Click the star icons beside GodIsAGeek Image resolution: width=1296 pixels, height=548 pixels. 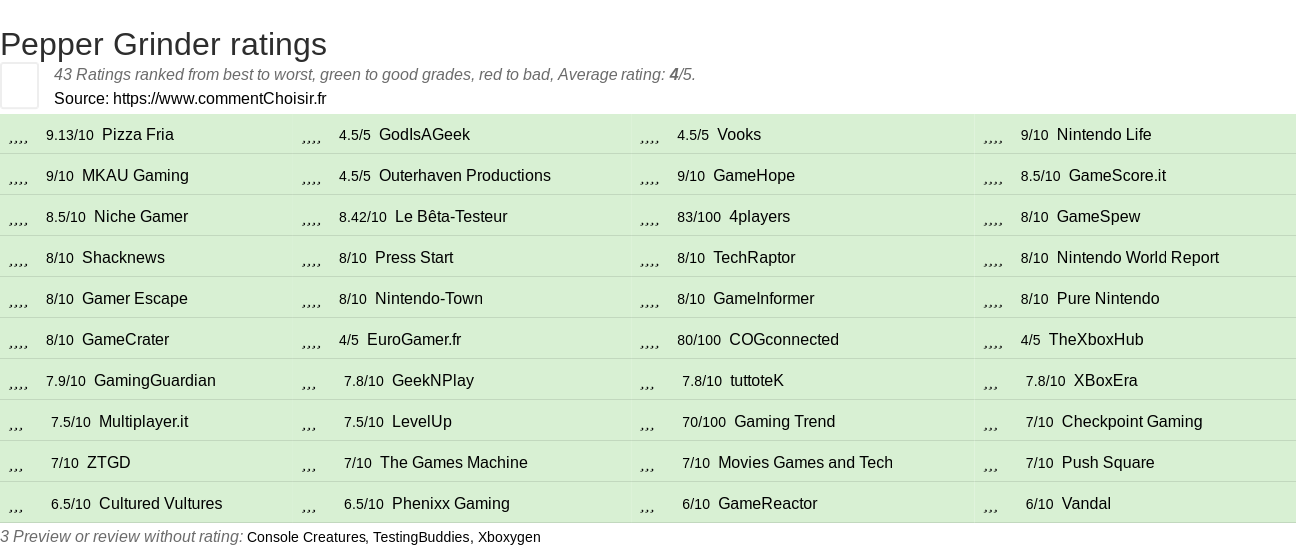click(311, 136)
